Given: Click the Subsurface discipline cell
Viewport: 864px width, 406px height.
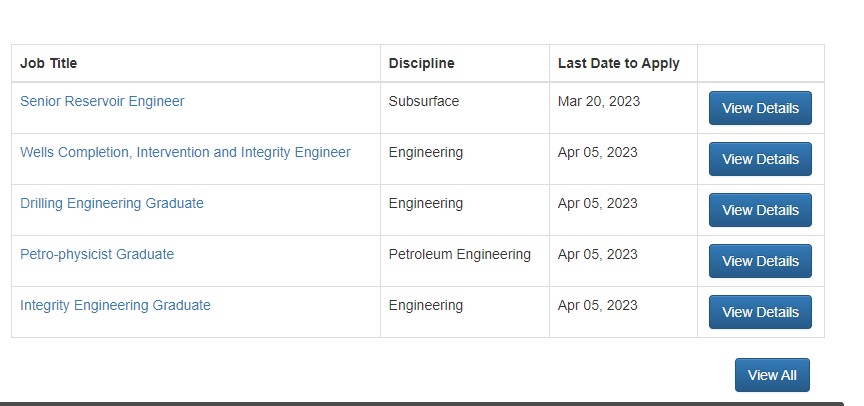Looking at the screenshot, I should 424,101.
